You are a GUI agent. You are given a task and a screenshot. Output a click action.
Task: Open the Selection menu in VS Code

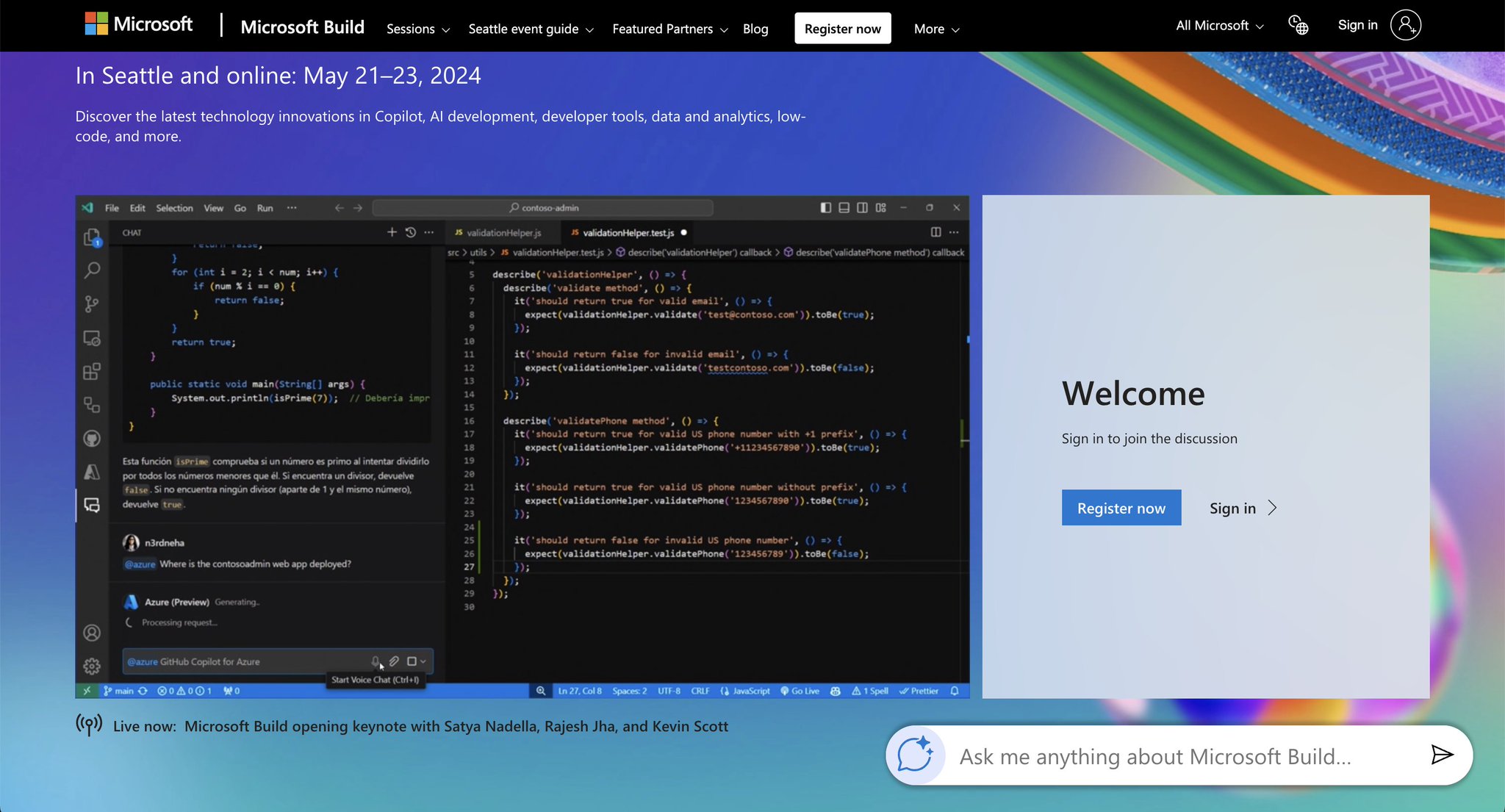pyautogui.click(x=174, y=208)
